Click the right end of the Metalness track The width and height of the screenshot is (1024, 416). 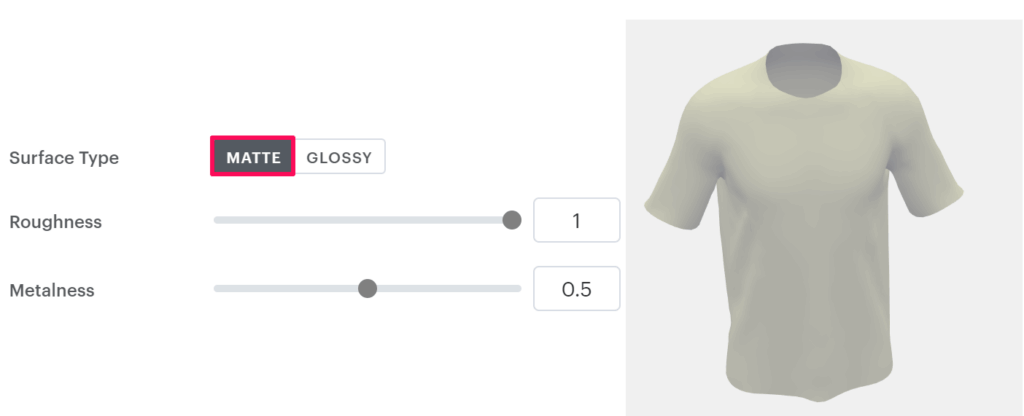click(x=518, y=289)
